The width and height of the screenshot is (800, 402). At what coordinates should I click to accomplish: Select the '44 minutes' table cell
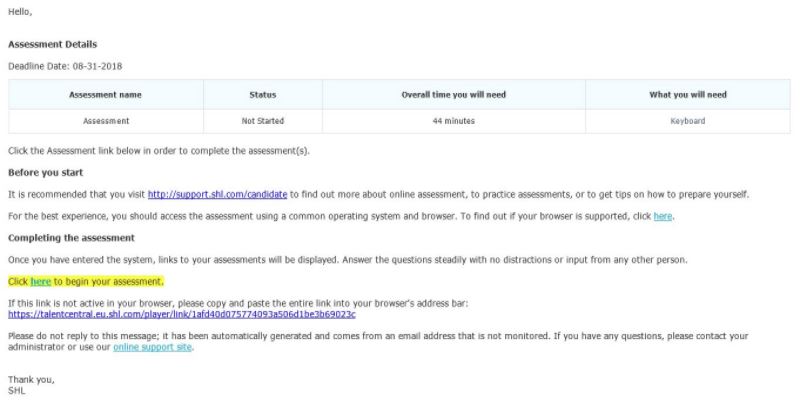454,121
